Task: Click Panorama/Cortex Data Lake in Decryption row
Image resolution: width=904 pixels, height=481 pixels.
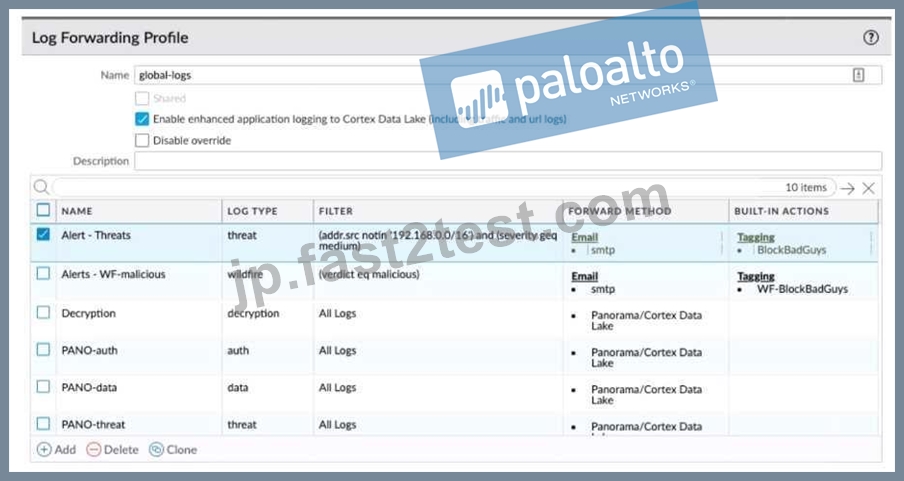Action: pos(646,321)
